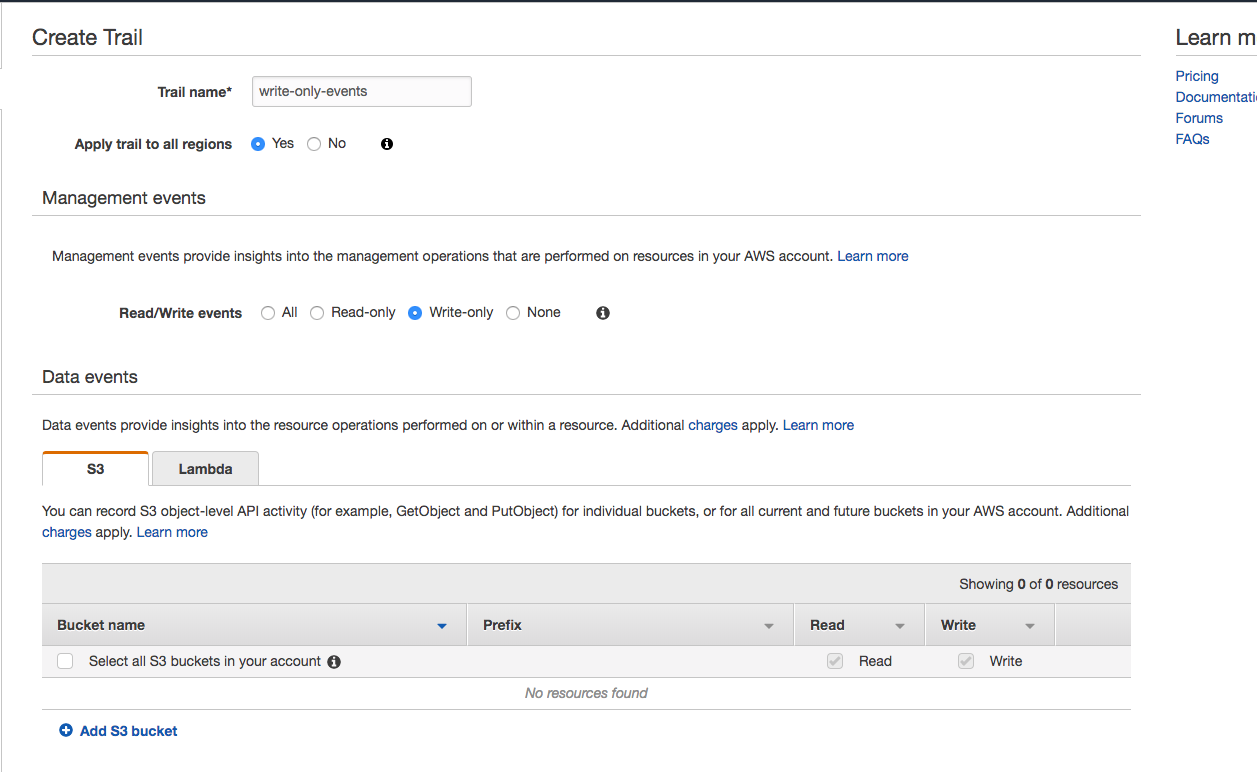This screenshot has height=772, width=1257.
Task: Switch to the Lambda tab
Action: click(205, 468)
